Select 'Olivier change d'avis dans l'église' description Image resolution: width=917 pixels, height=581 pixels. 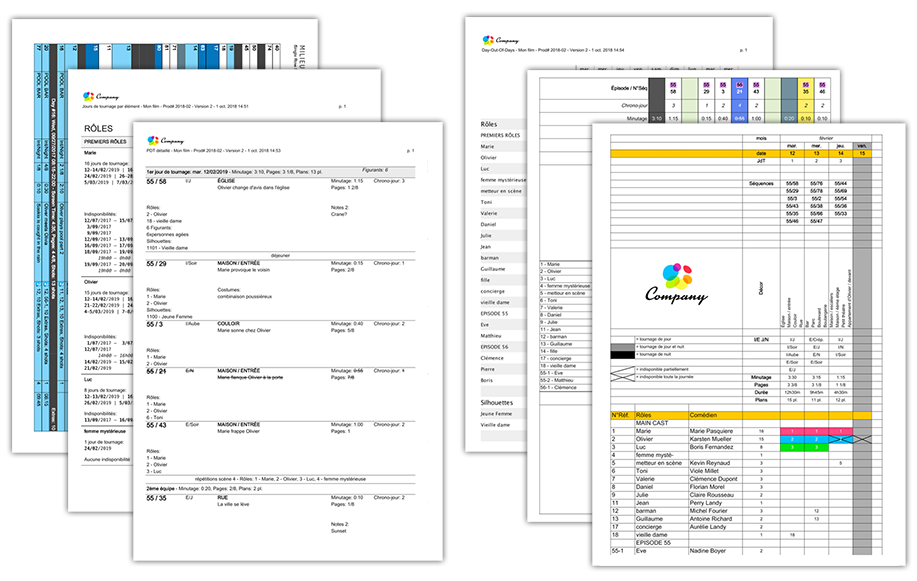tap(253, 188)
